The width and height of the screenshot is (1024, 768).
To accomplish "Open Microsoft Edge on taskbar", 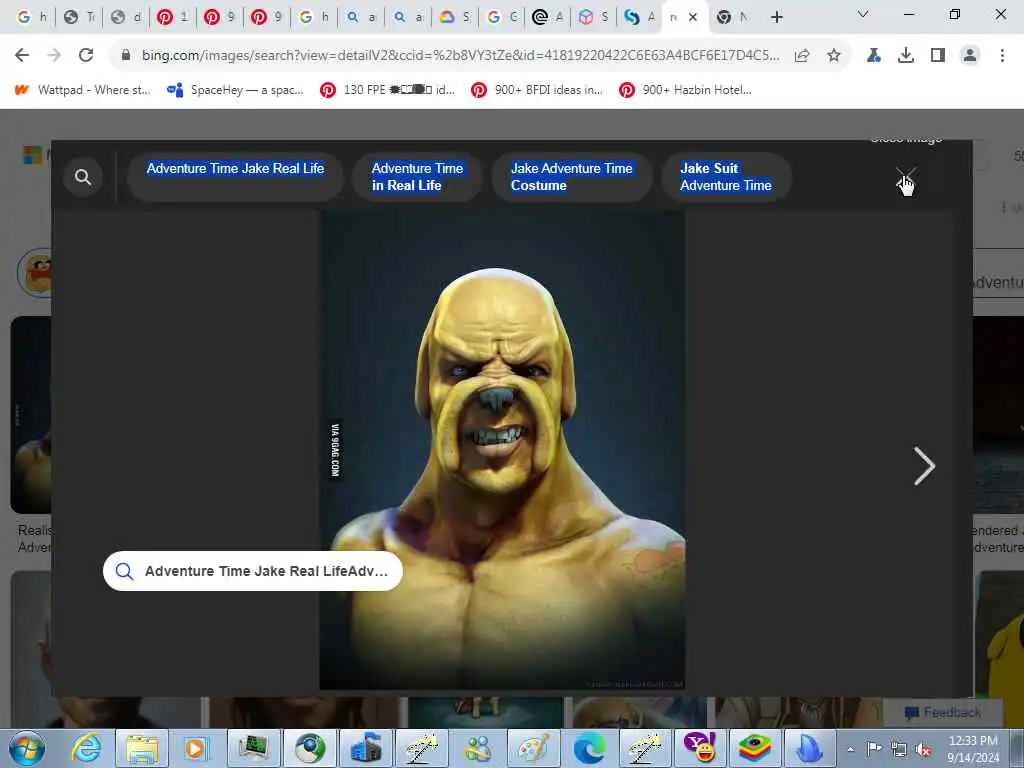I will [x=589, y=748].
